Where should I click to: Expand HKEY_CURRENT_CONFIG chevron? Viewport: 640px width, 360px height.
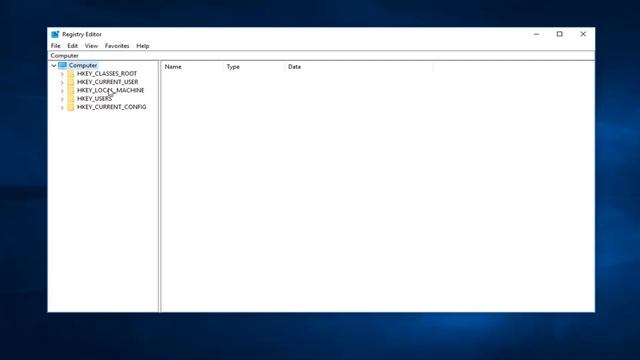tap(62, 107)
